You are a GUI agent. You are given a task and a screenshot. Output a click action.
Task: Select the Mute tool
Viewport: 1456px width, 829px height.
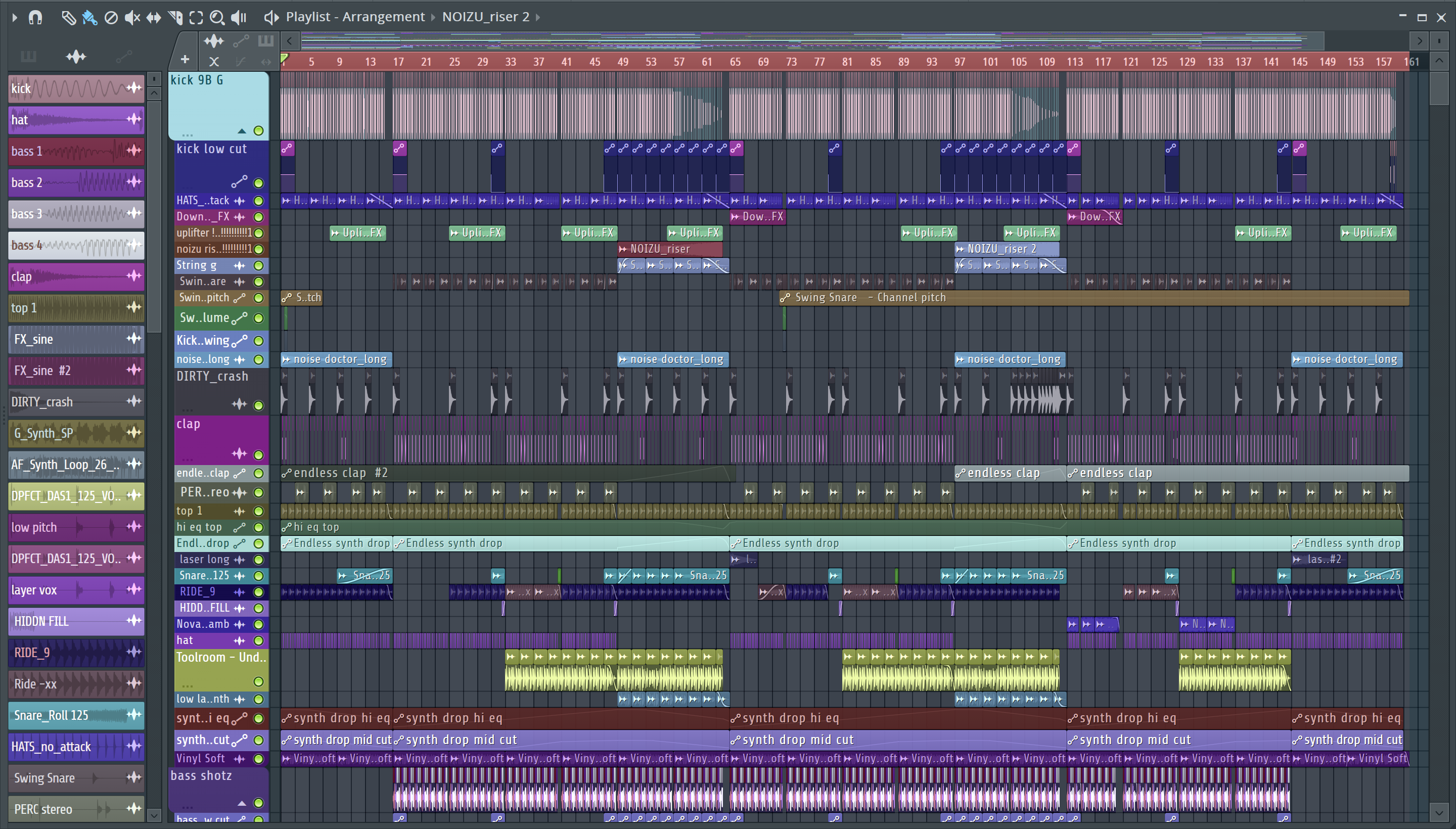coord(132,18)
